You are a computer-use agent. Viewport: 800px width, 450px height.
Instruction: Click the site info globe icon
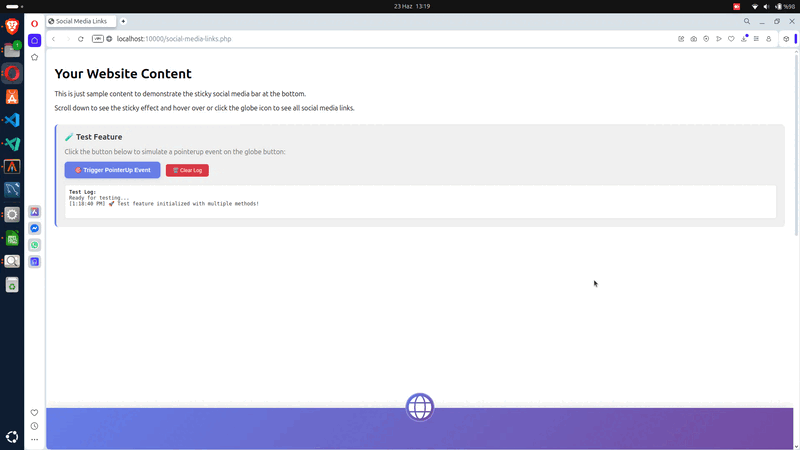[x=109, y=39]
